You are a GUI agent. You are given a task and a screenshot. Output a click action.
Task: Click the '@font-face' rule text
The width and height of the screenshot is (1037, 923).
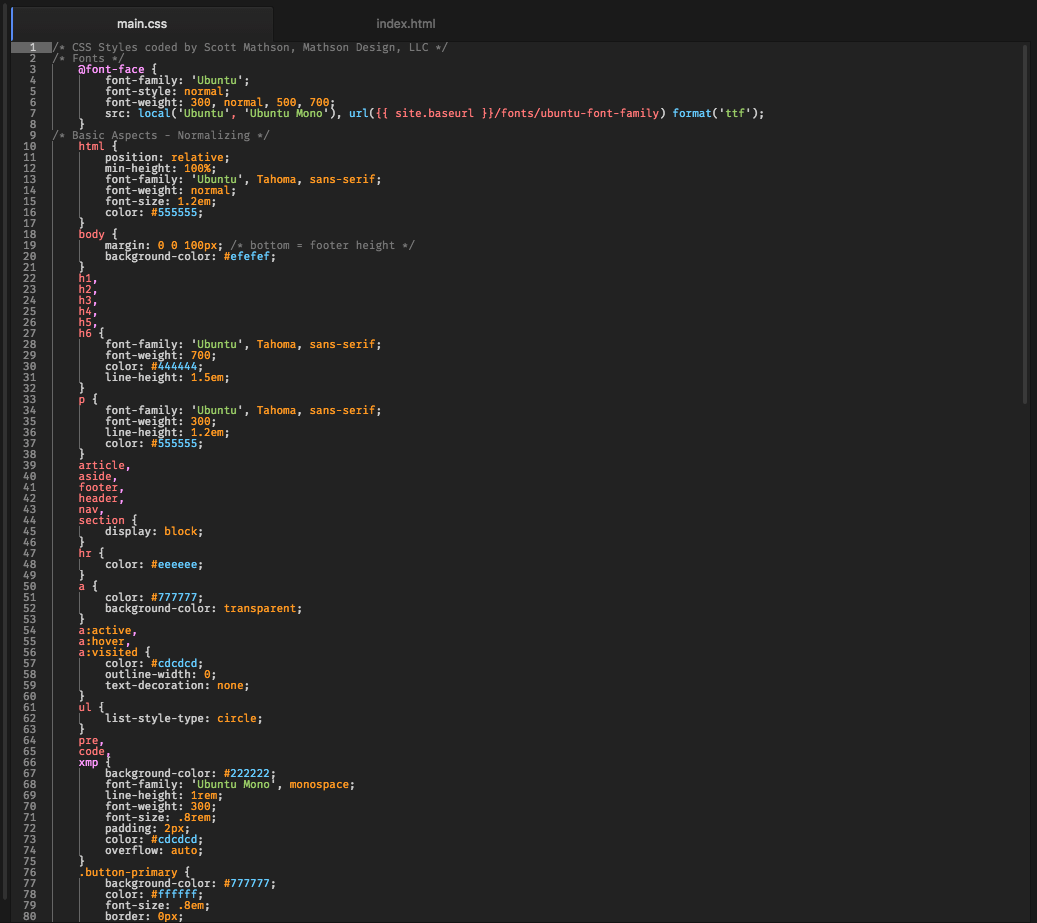pyautogui.click(x=111, y=69)
